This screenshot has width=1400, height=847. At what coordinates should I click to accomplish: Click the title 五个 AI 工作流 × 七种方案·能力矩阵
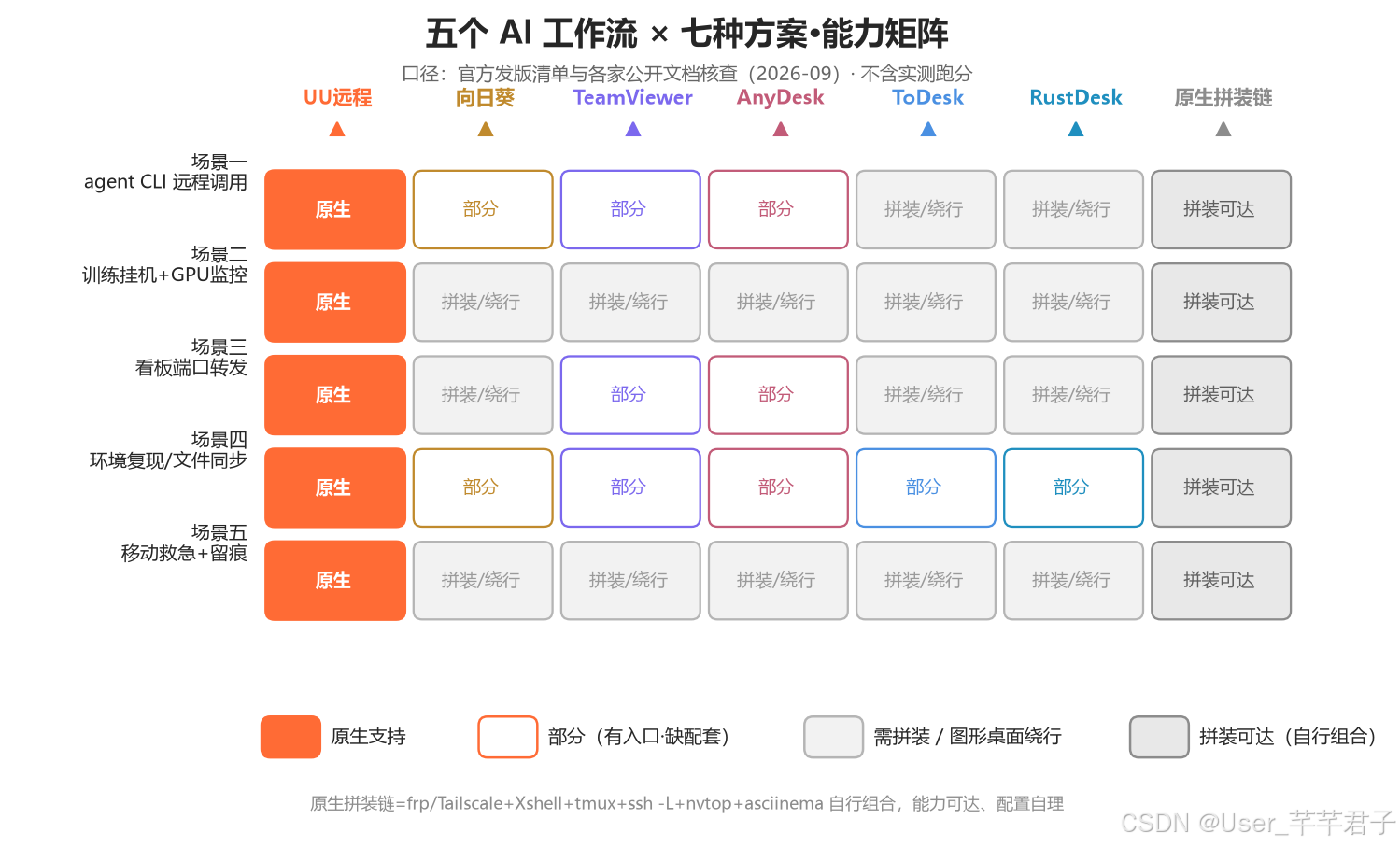(686, 34)
